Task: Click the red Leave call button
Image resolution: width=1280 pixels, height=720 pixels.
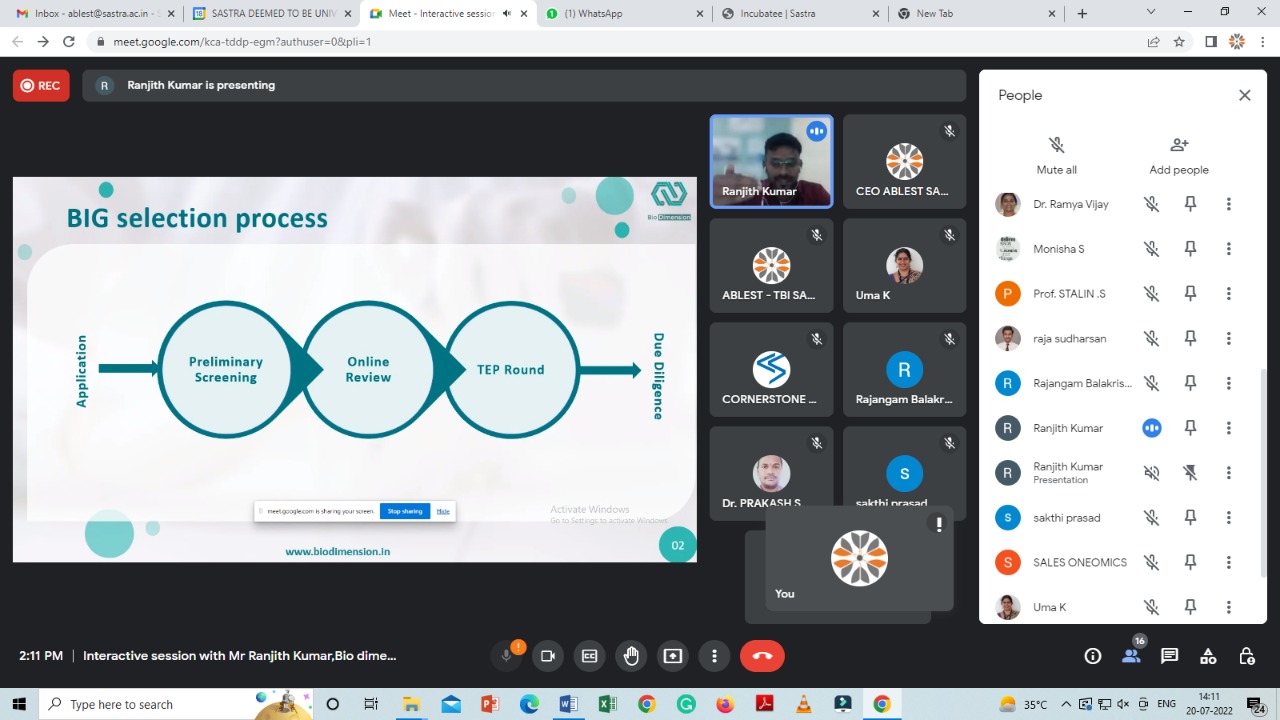Action: pos(762,656)
